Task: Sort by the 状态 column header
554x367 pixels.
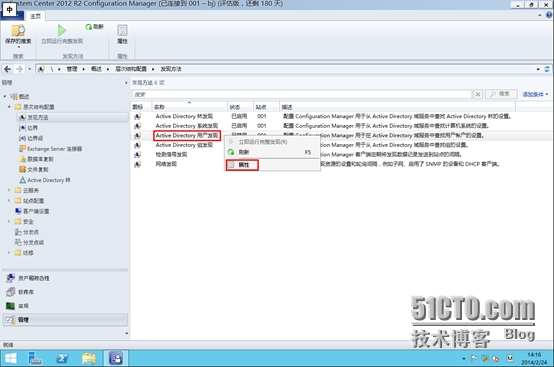Action: [x=240, y=107]
